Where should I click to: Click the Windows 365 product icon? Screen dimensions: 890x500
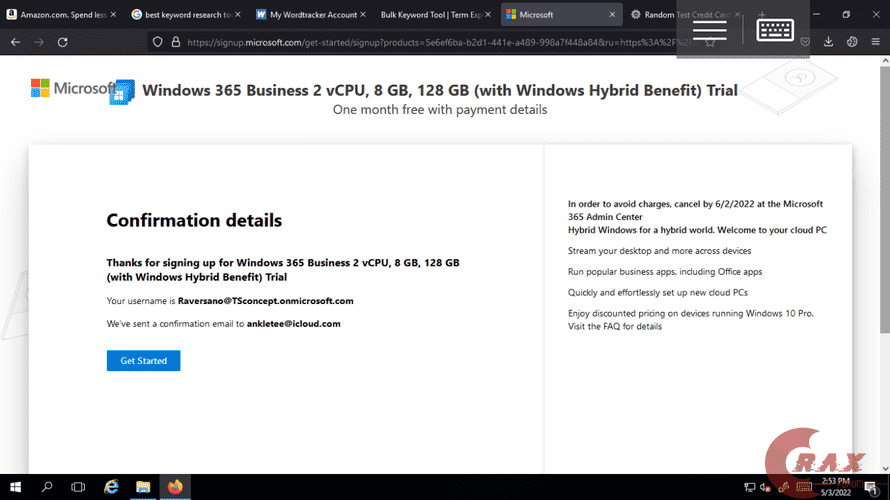coord(121,92)
